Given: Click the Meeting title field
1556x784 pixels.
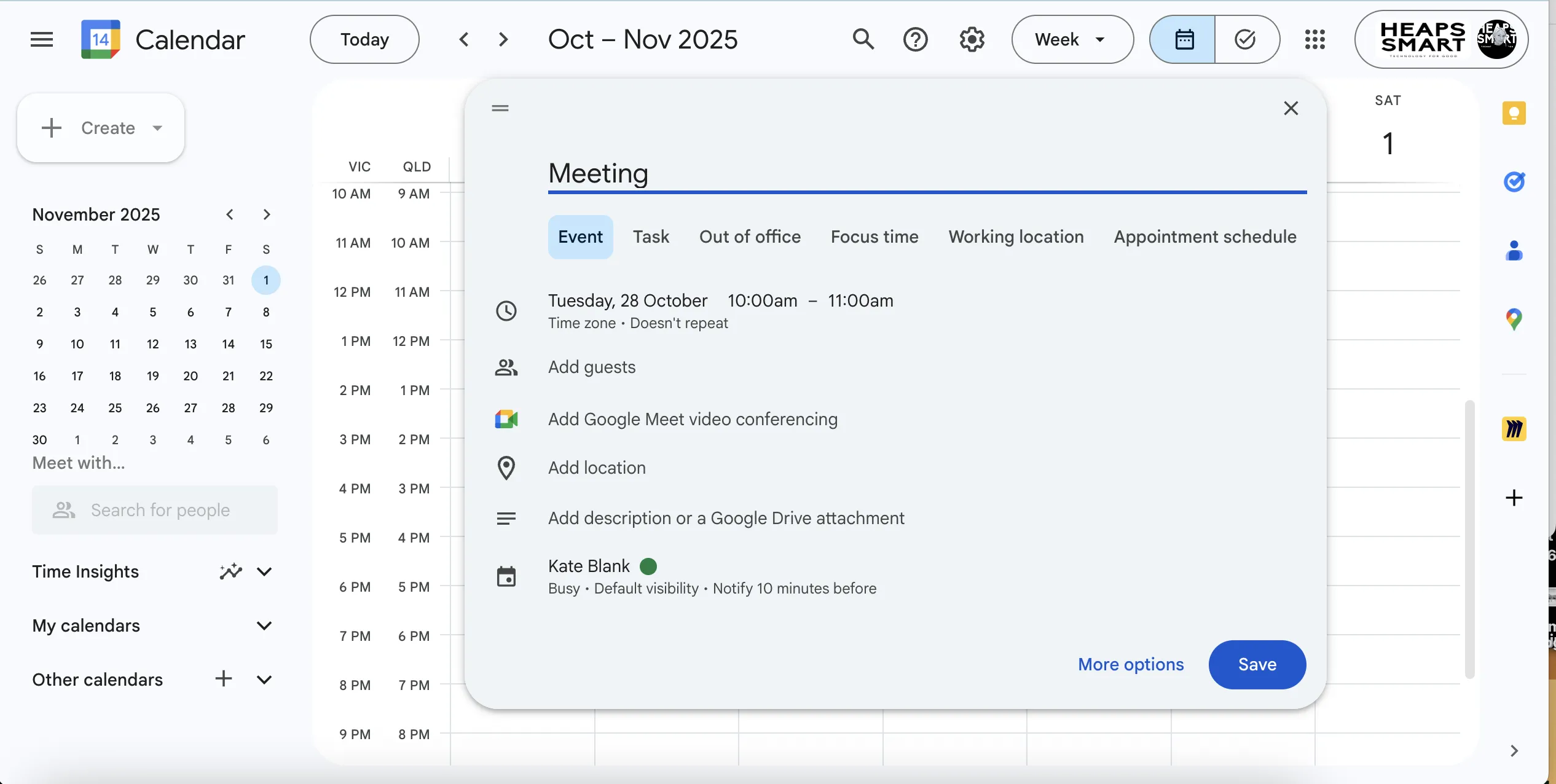Looking at the screenshot, I should (x=927, y=173).
